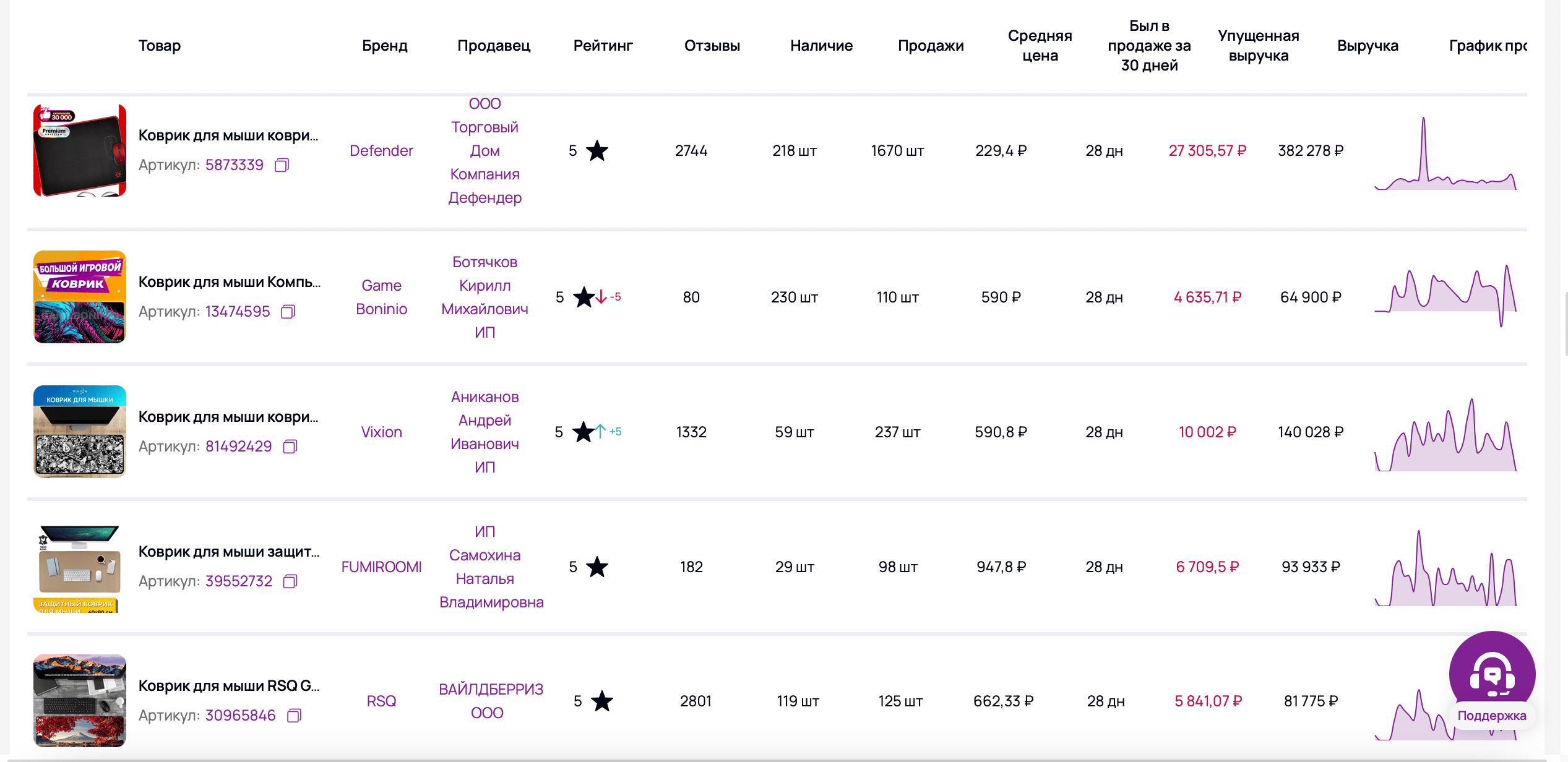Viewport: 1568px width, 762px height.
Task: Copy article number 81492429
Action: coord(290,447)
